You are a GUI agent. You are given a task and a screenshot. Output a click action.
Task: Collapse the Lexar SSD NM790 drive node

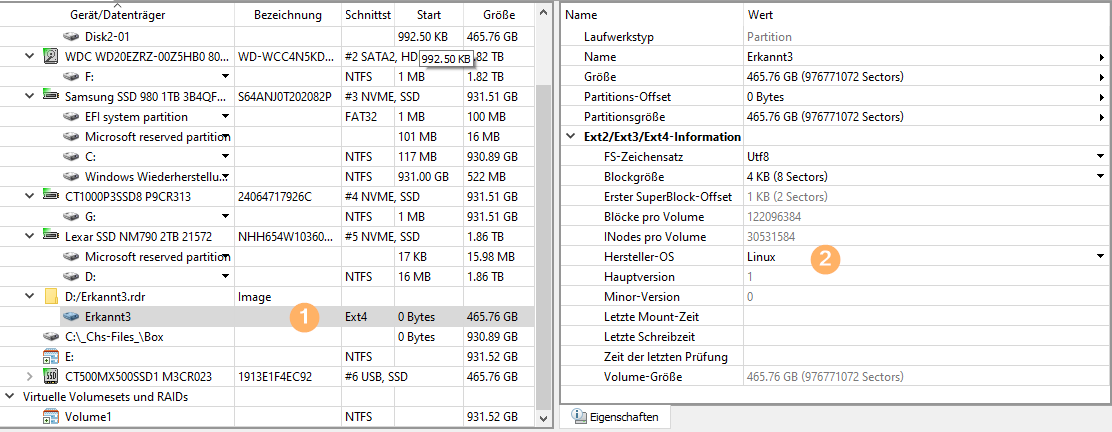coord(27,237)
